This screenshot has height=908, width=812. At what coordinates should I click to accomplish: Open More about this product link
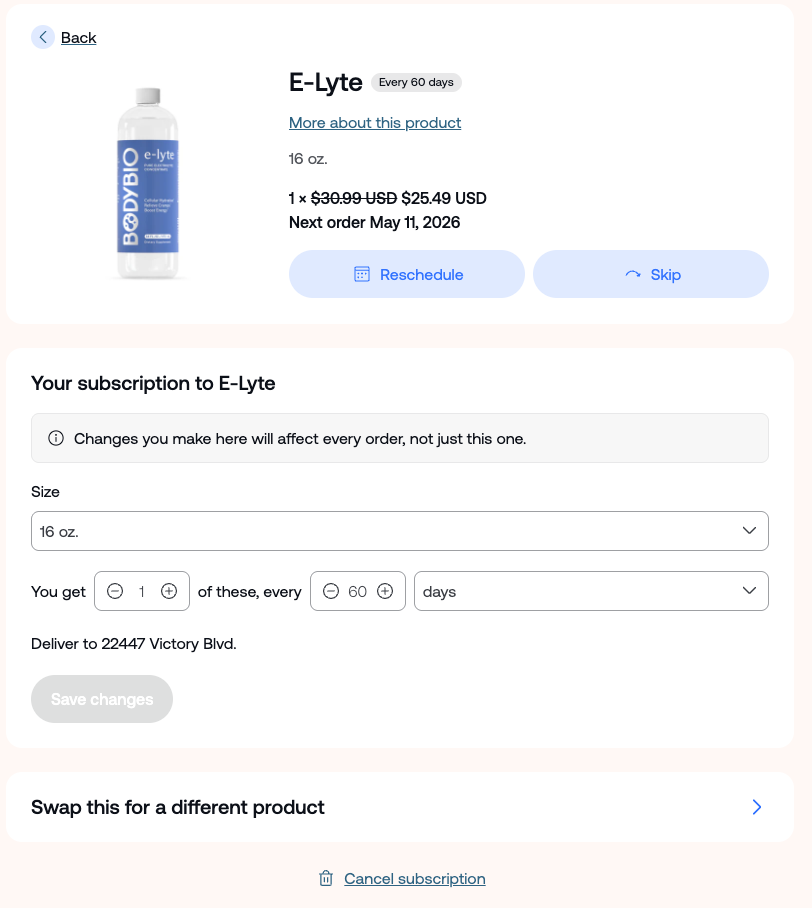click(375, 122)
